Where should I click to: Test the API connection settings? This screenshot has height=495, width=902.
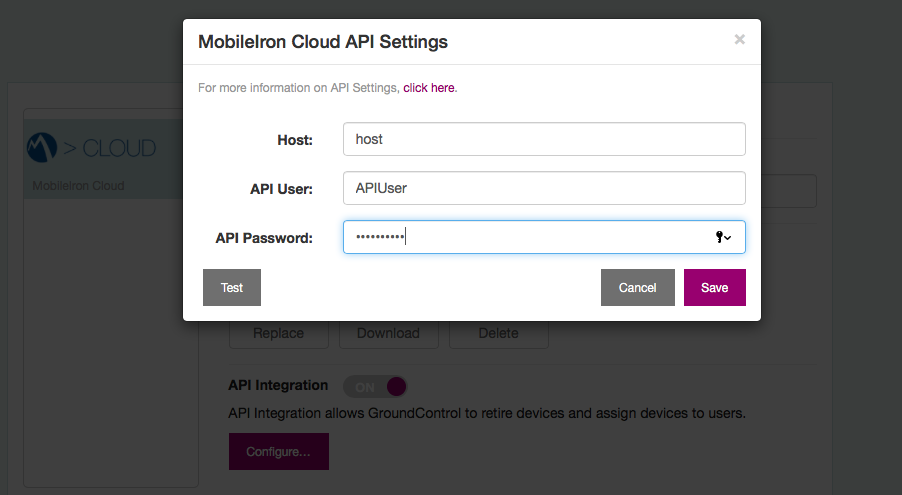[232, 287]
